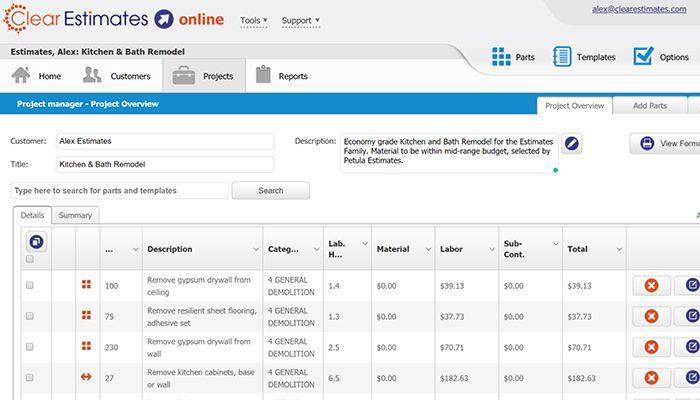Delete the drywall from ceiling row
This screenshot has width=700, height=400.
pos(651,285)
